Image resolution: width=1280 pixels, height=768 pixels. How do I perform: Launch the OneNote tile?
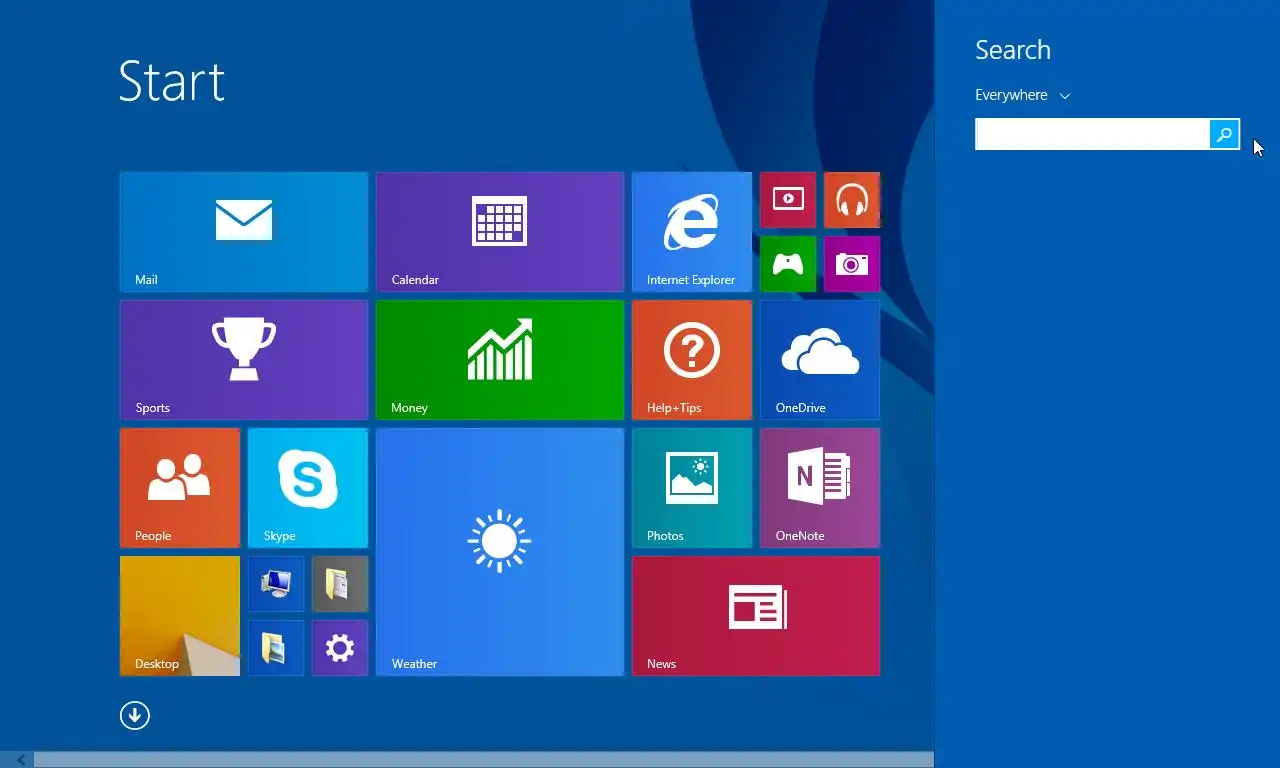pos(820,488)
